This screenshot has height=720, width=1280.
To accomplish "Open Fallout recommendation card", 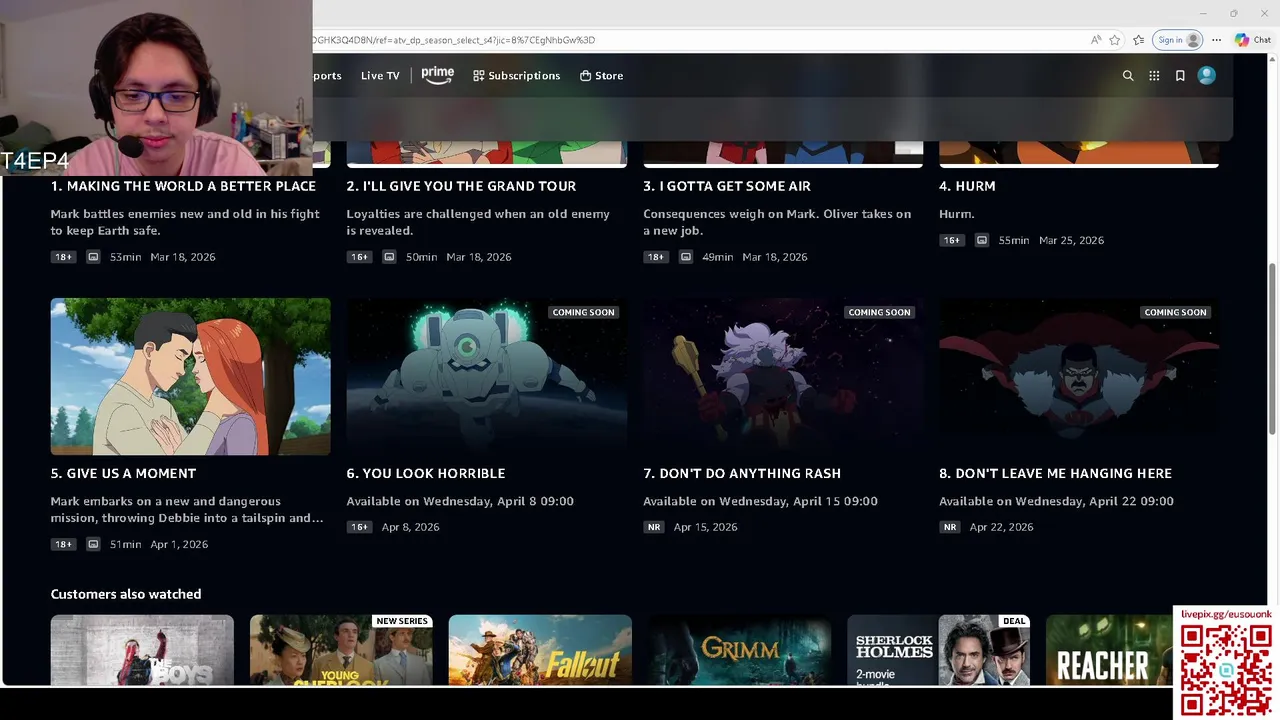I will 540,650.
